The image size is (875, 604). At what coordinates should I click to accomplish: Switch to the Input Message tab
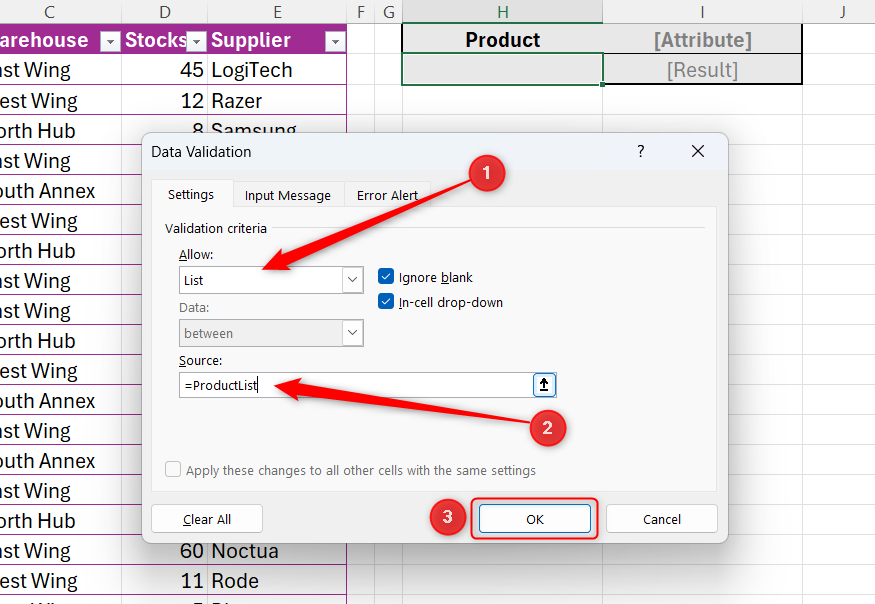[288, 194]
